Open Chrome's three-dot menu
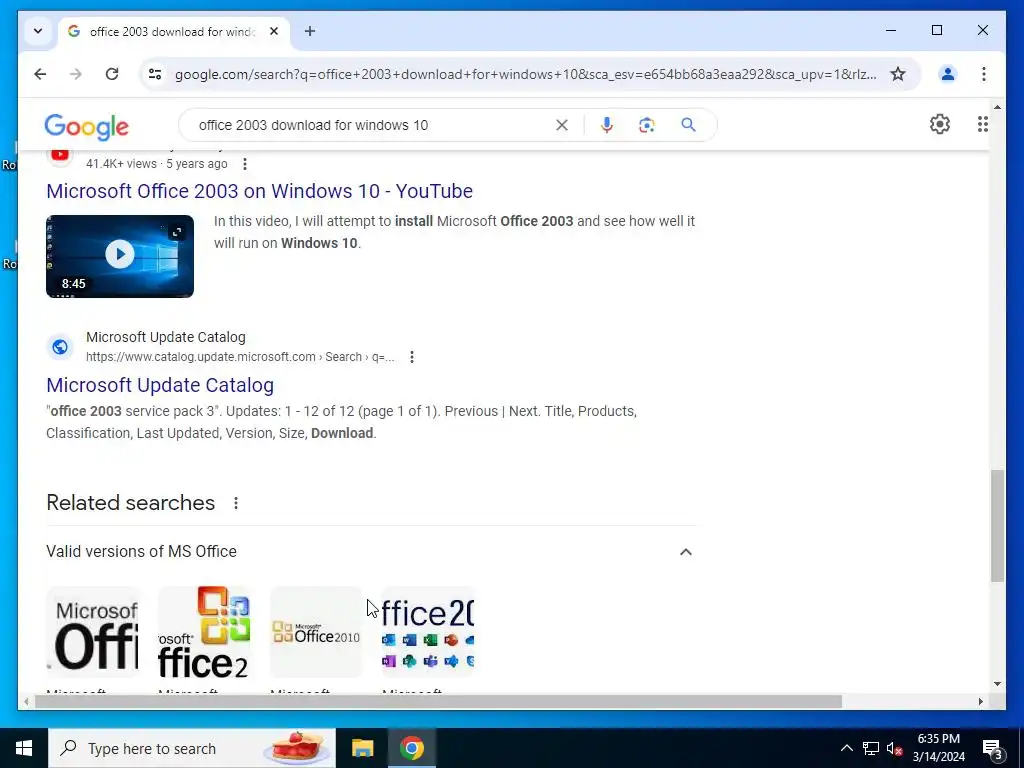 point(984,74)
